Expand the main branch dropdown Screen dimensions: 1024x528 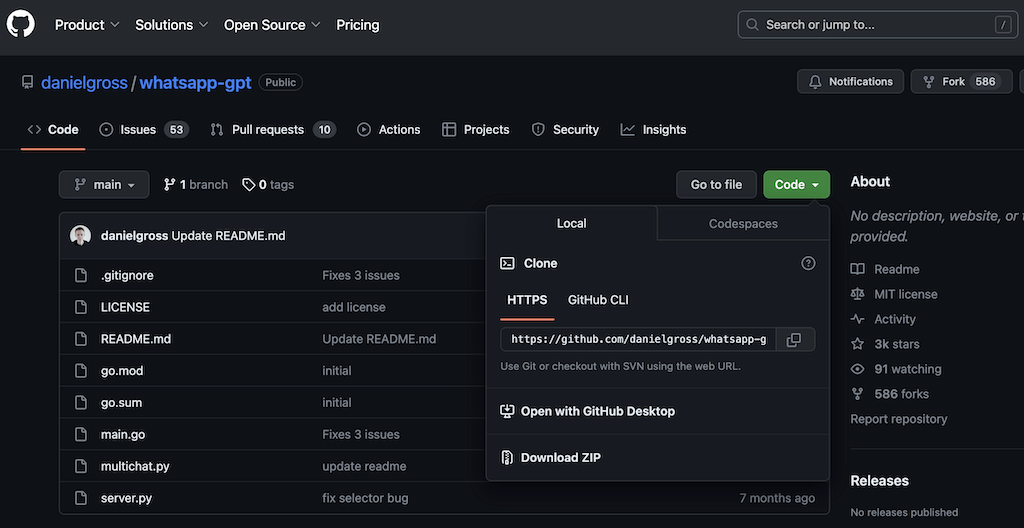point(104,185)
